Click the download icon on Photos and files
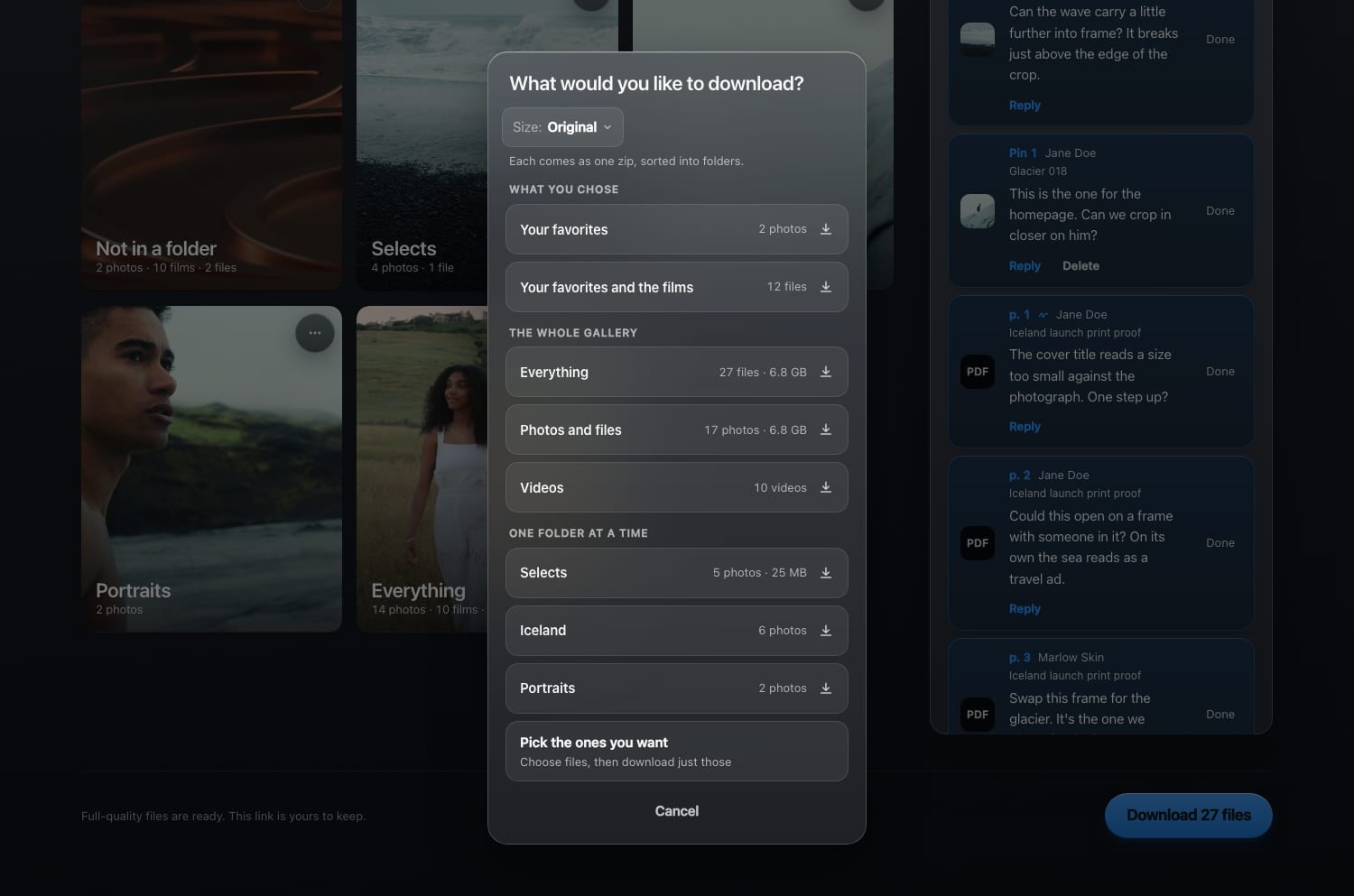The width and height of the screenshot is (1354, 896). (x=826, y=430)
